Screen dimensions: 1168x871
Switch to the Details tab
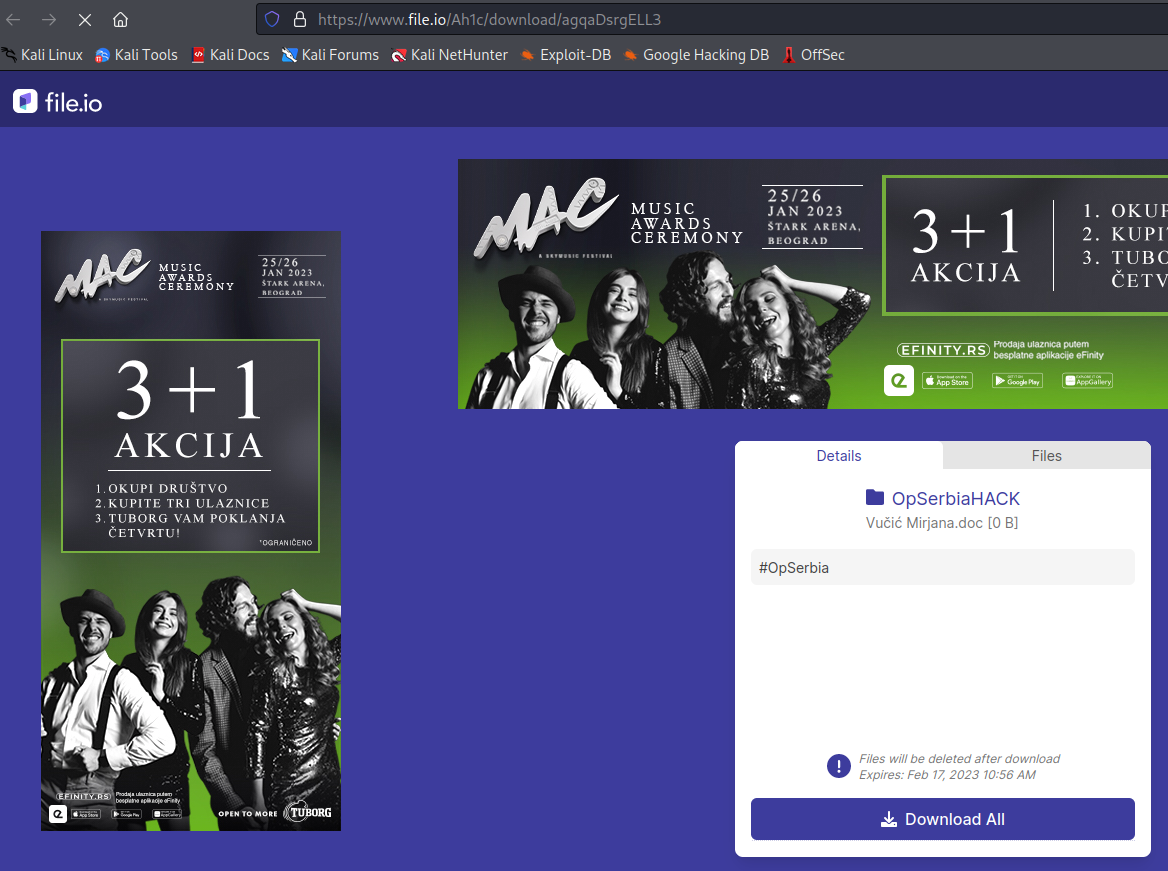[839, 456]
